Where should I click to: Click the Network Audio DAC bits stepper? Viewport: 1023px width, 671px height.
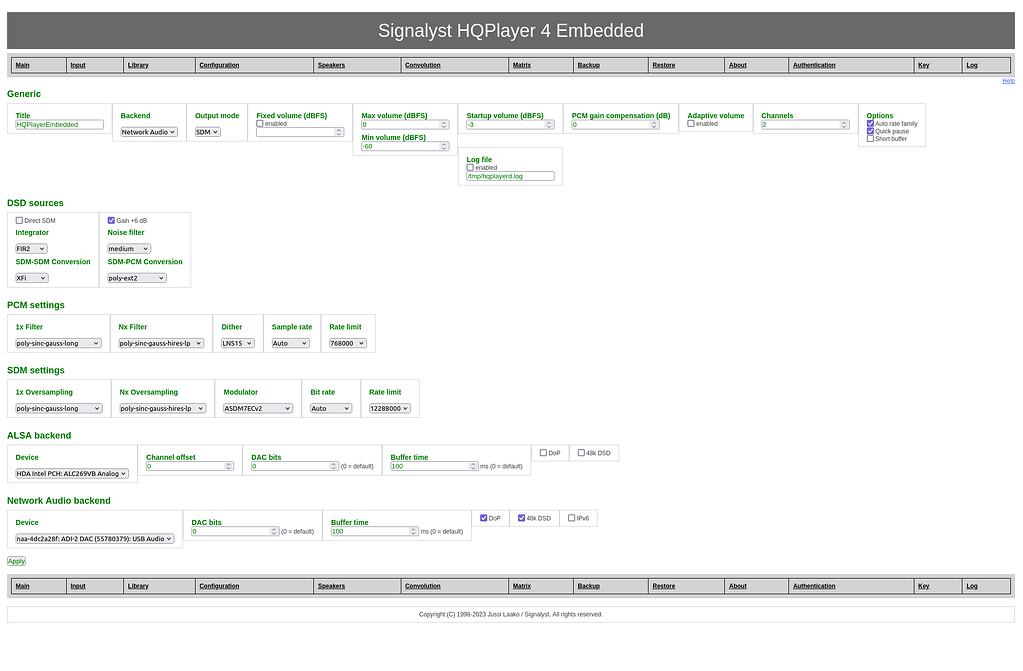click(275, 531)
